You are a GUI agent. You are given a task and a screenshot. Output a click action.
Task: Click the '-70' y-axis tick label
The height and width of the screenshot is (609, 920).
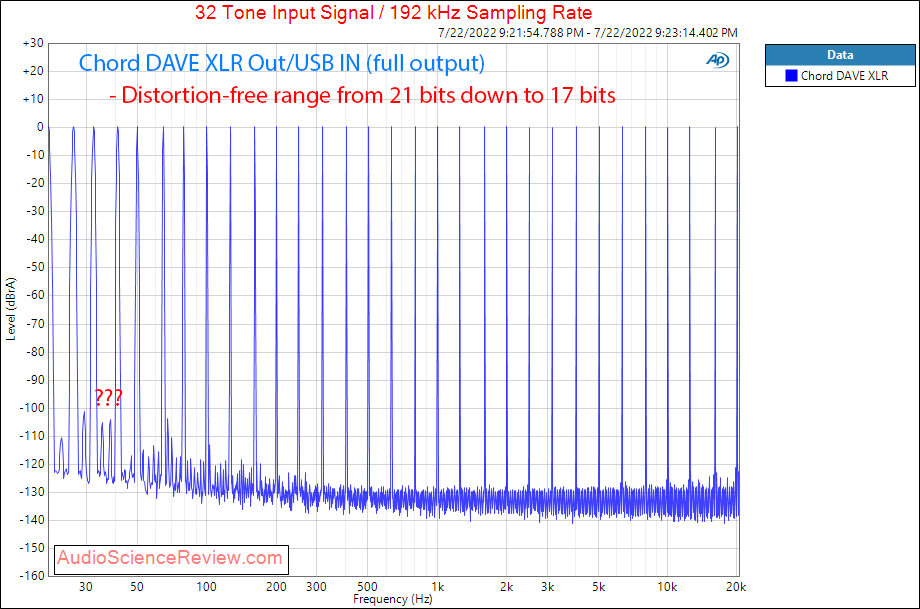(x=35, y=323)
